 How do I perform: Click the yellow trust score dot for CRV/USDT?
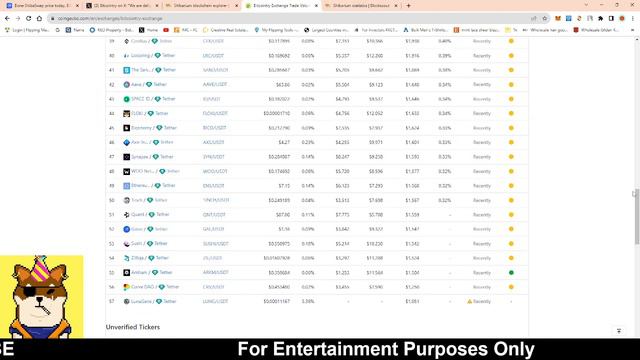(x=511, y=287)
